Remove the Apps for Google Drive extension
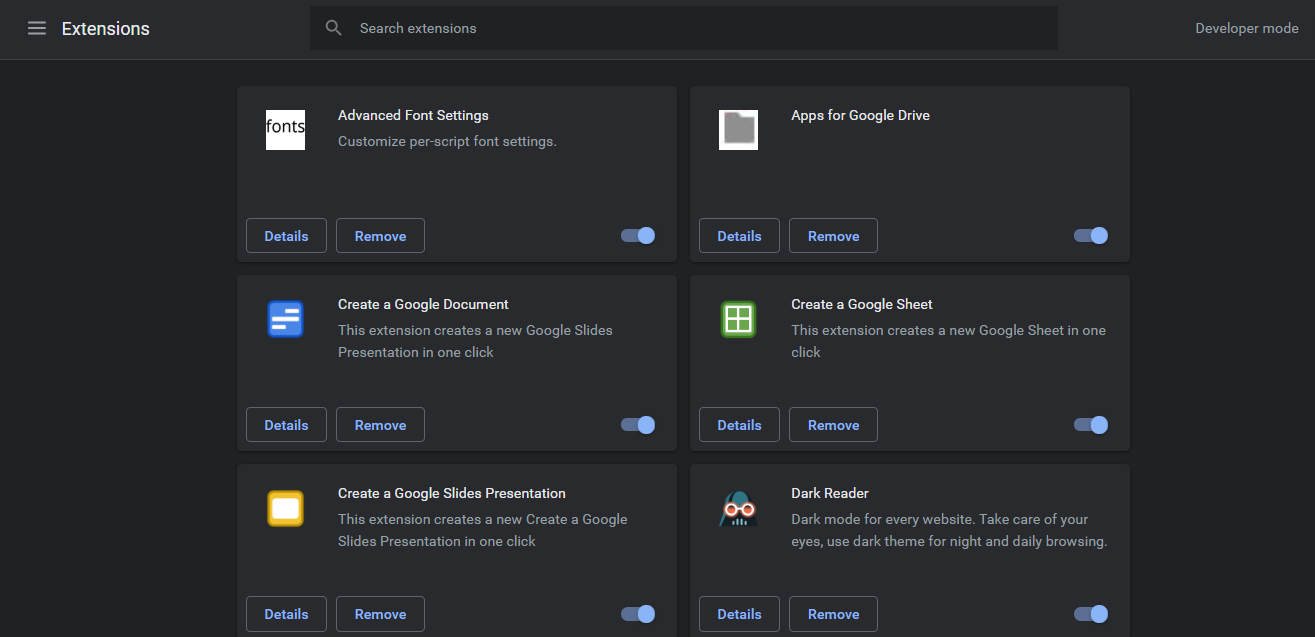Screen dimensions: 1315x637 (x=833, y=236)
